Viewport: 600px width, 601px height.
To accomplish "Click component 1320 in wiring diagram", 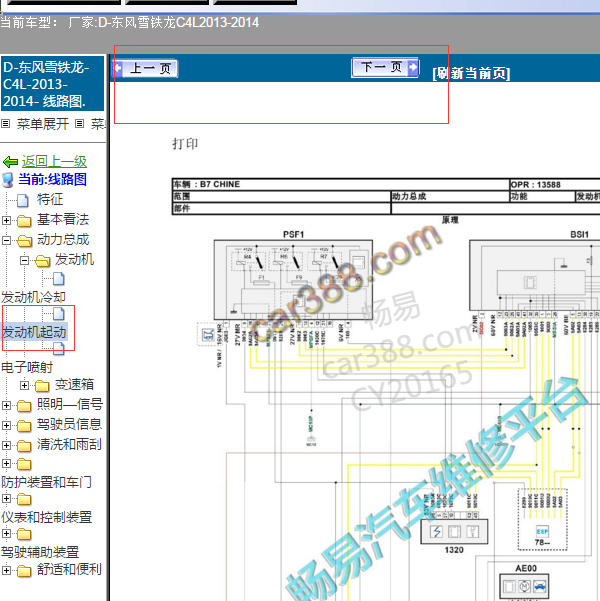I will [x=454, y=532].
